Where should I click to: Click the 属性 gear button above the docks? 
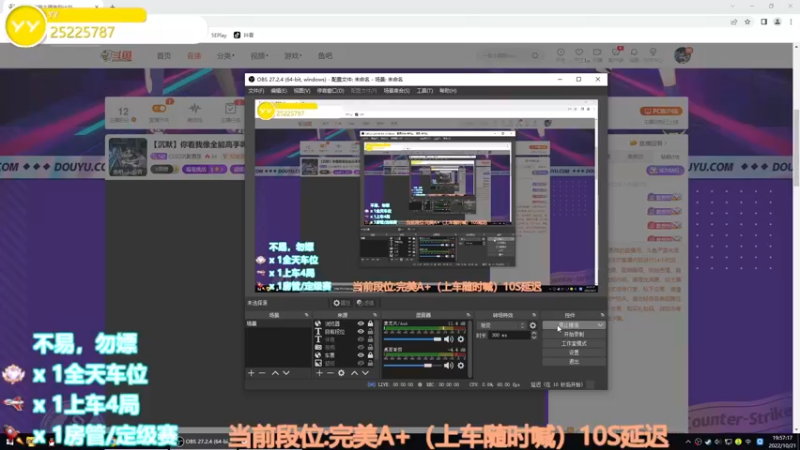click(342, 303)
